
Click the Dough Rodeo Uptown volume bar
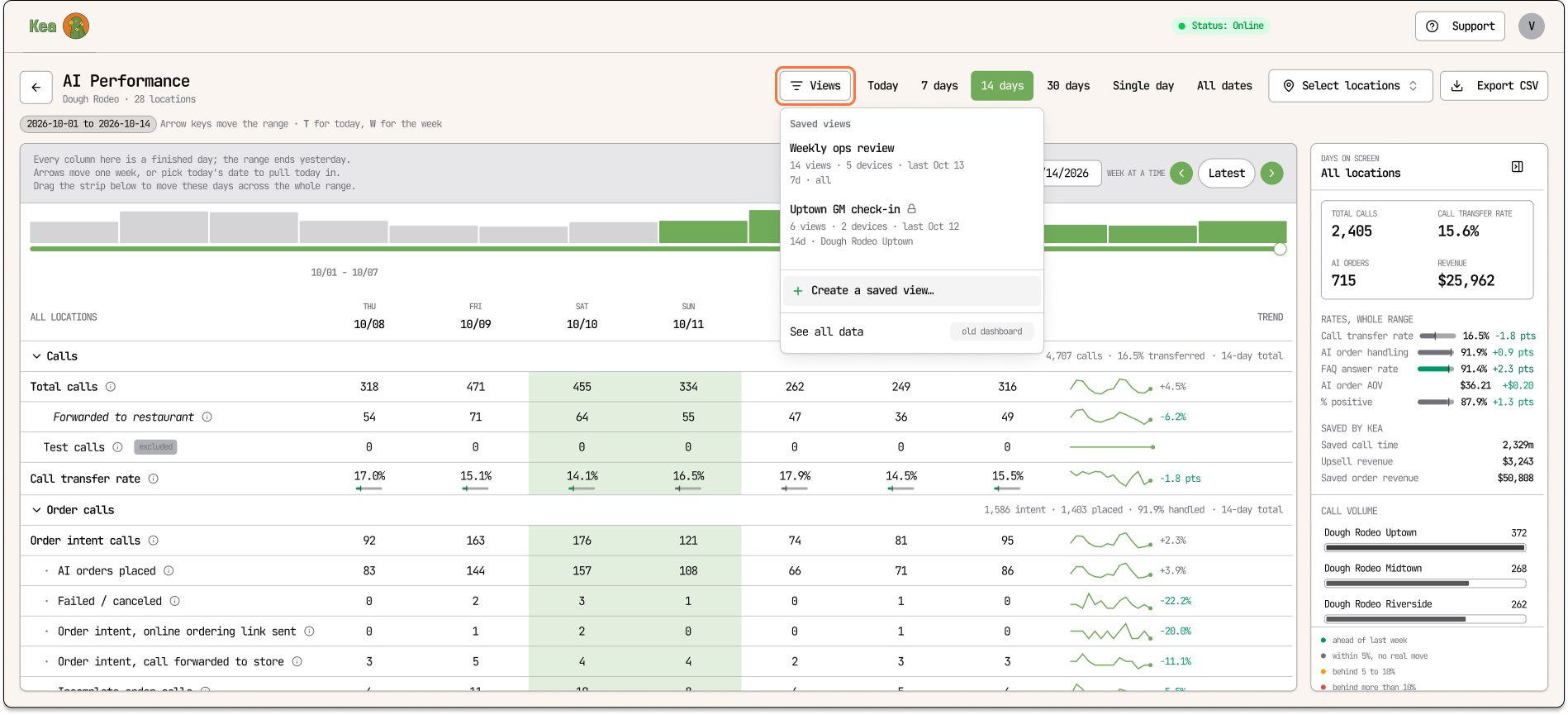[1425, 547]
